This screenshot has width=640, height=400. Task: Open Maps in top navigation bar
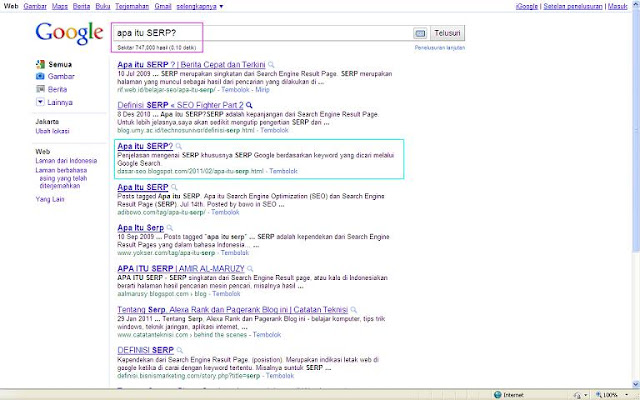(x=60, y=7)
